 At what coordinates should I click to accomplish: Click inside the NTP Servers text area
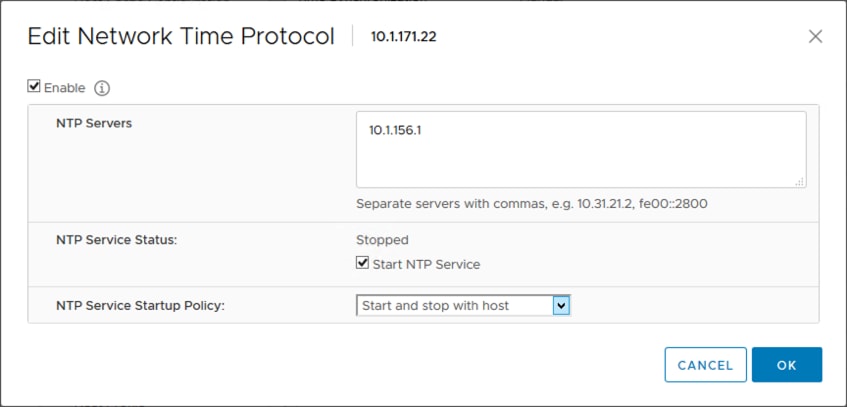[x=581, y=150]
